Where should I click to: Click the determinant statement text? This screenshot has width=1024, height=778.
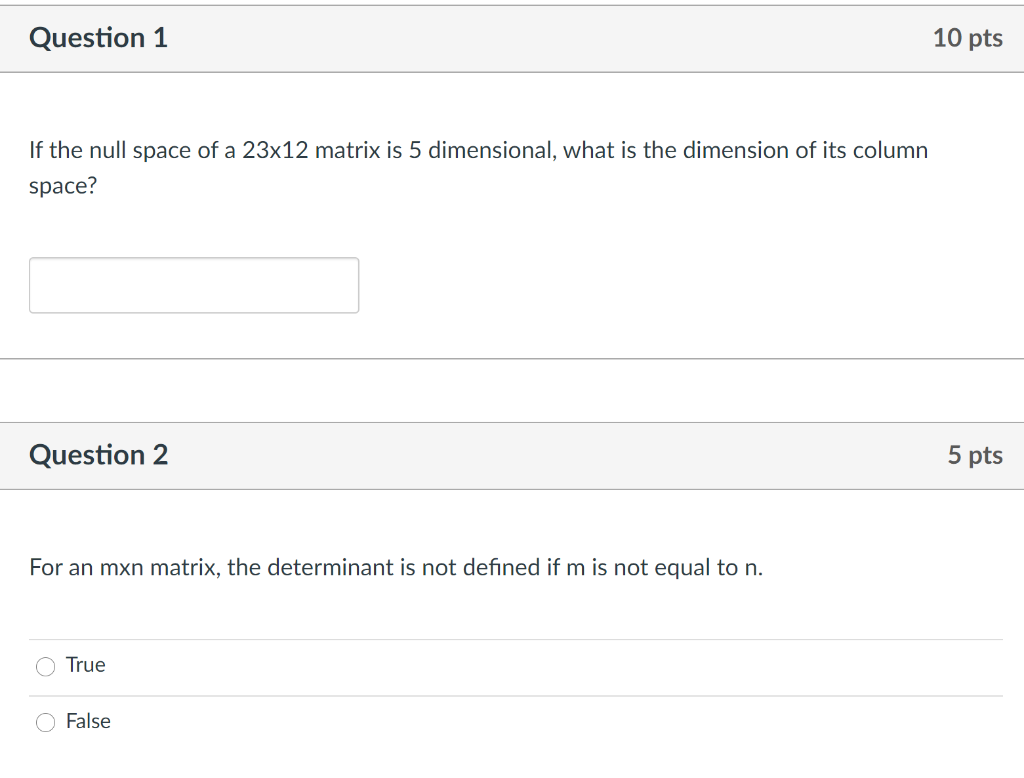point(395,567)
